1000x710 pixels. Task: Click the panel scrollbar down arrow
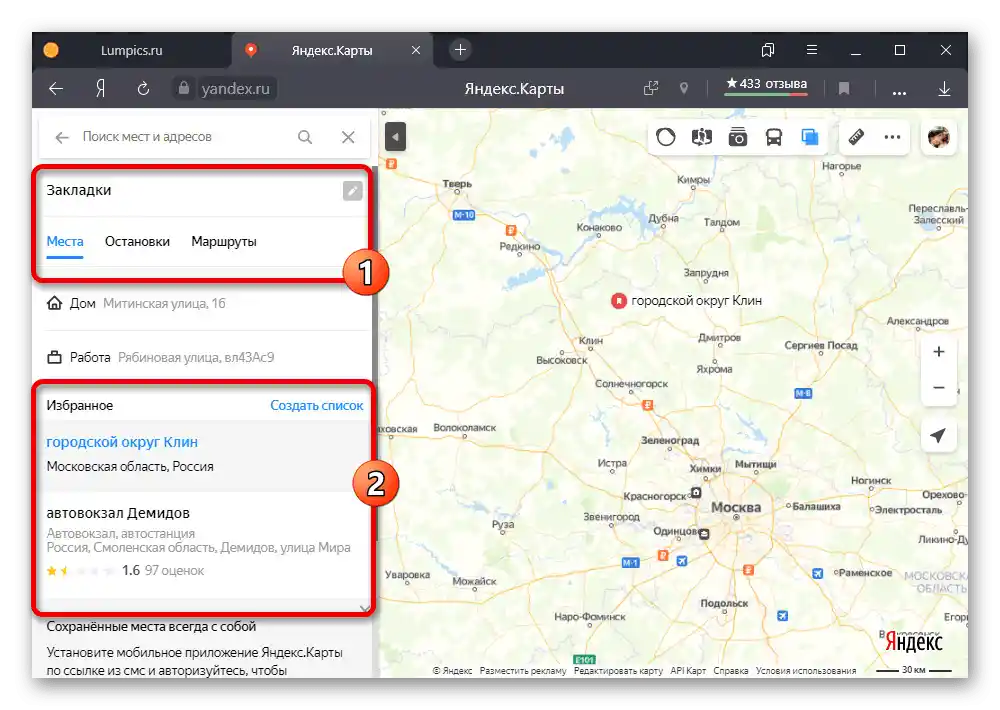click(x=365, y=609)
